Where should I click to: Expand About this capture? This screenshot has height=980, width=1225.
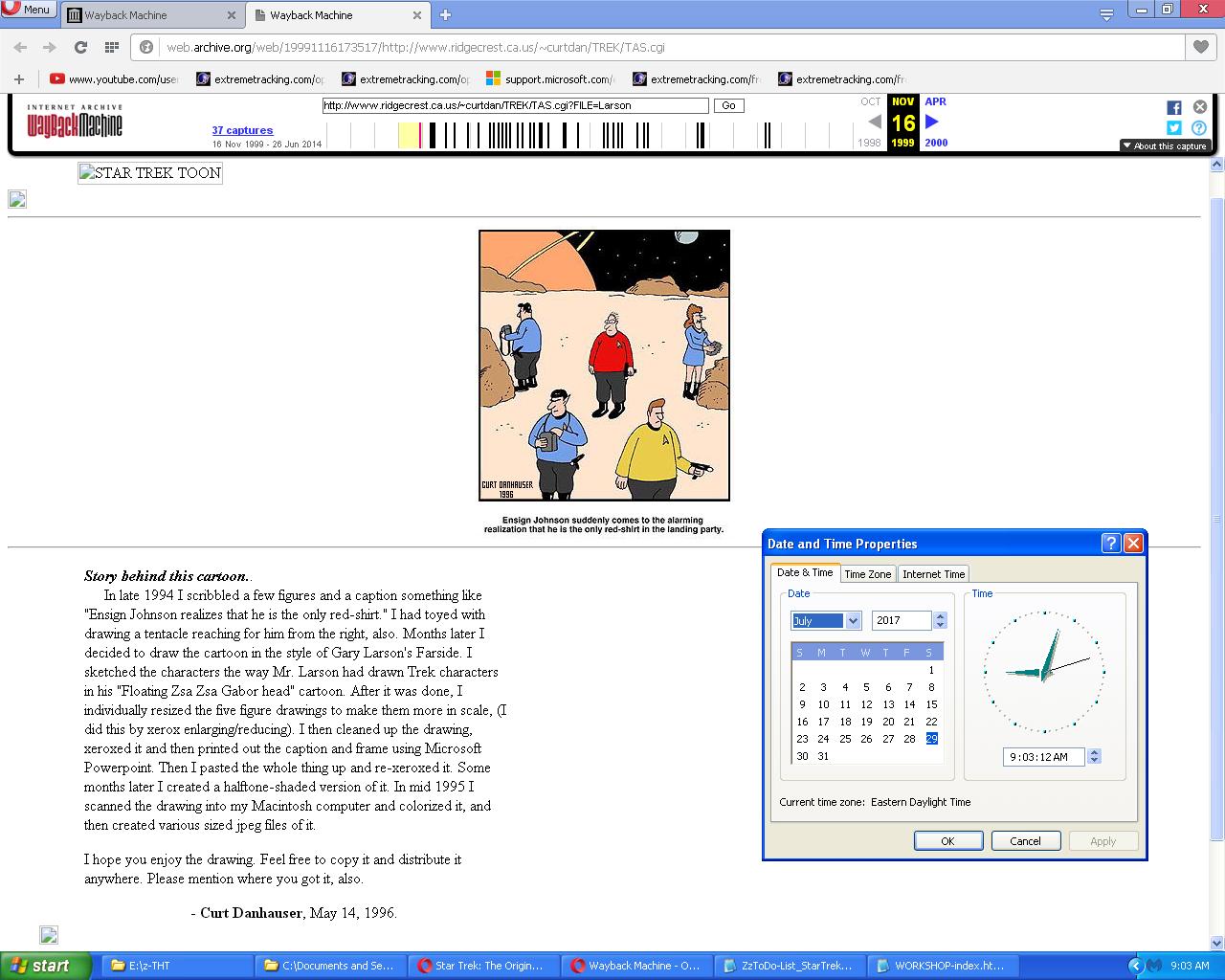click(1165, 146)
